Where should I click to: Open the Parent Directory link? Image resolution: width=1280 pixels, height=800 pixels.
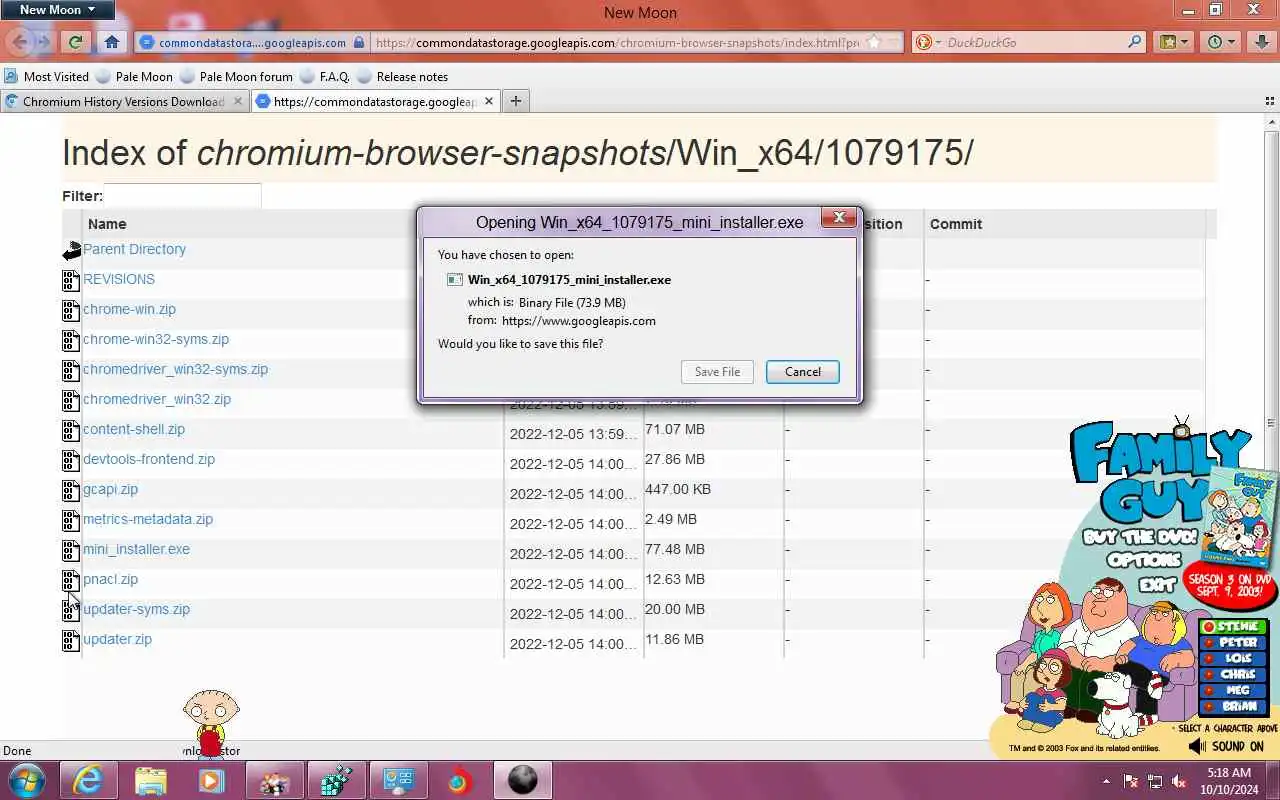pyautogui.click(x=134, y=249)
